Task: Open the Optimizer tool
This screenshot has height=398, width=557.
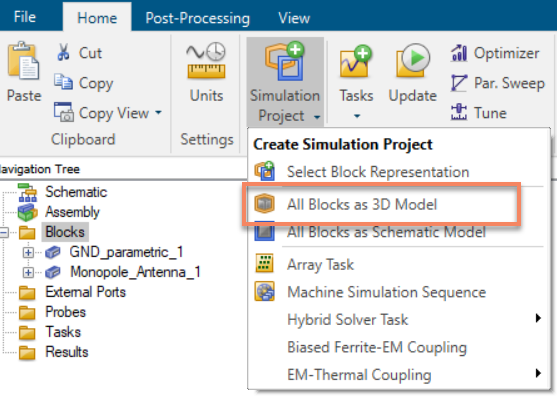Action: click(495, 53)
